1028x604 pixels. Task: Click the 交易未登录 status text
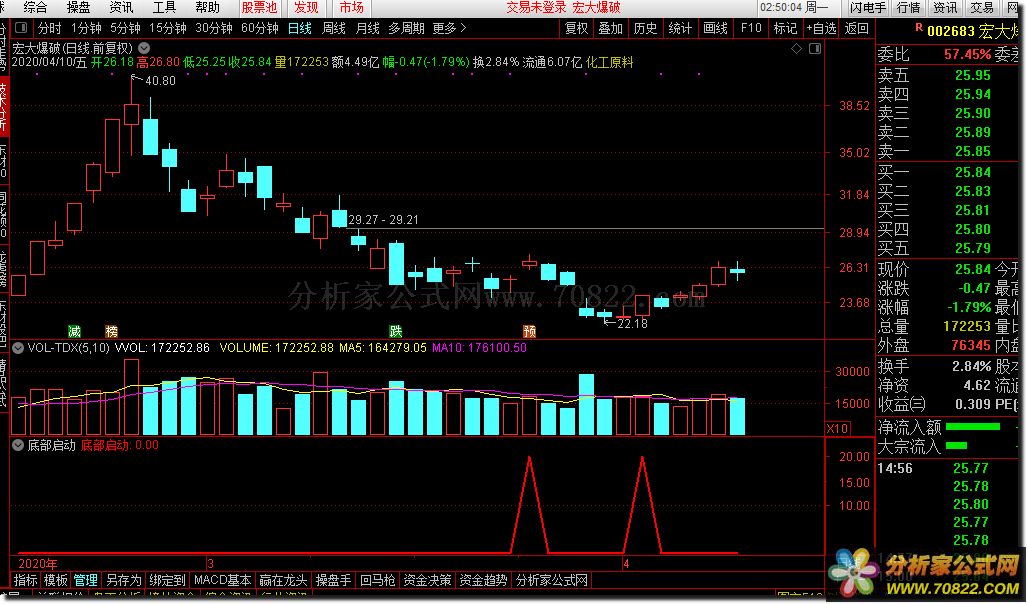click(536, 8)
